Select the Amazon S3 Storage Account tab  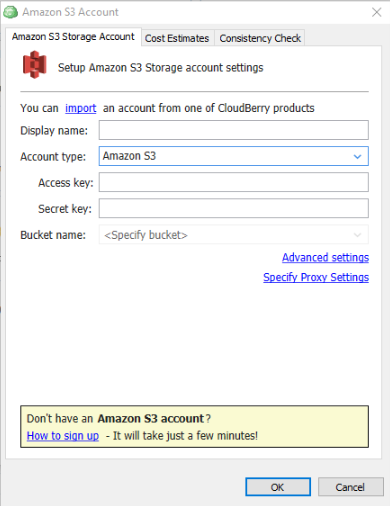[73, 37]
